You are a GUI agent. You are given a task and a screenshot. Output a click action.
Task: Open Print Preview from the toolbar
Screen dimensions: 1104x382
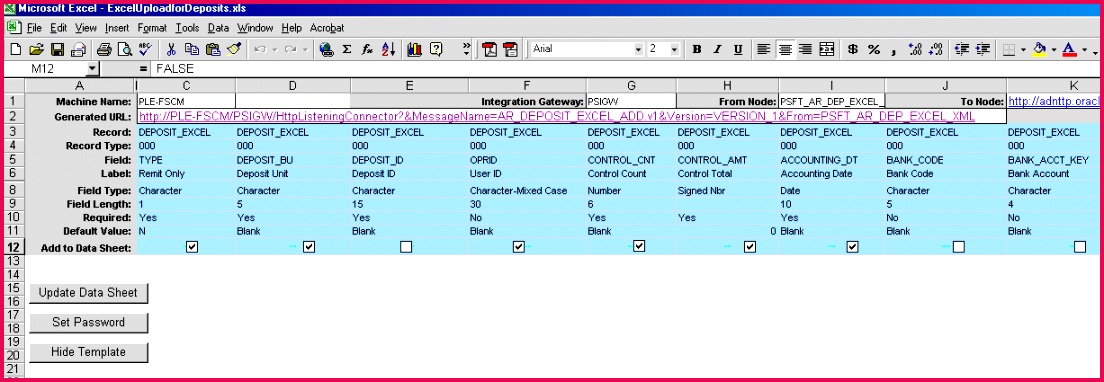(125, 49)
